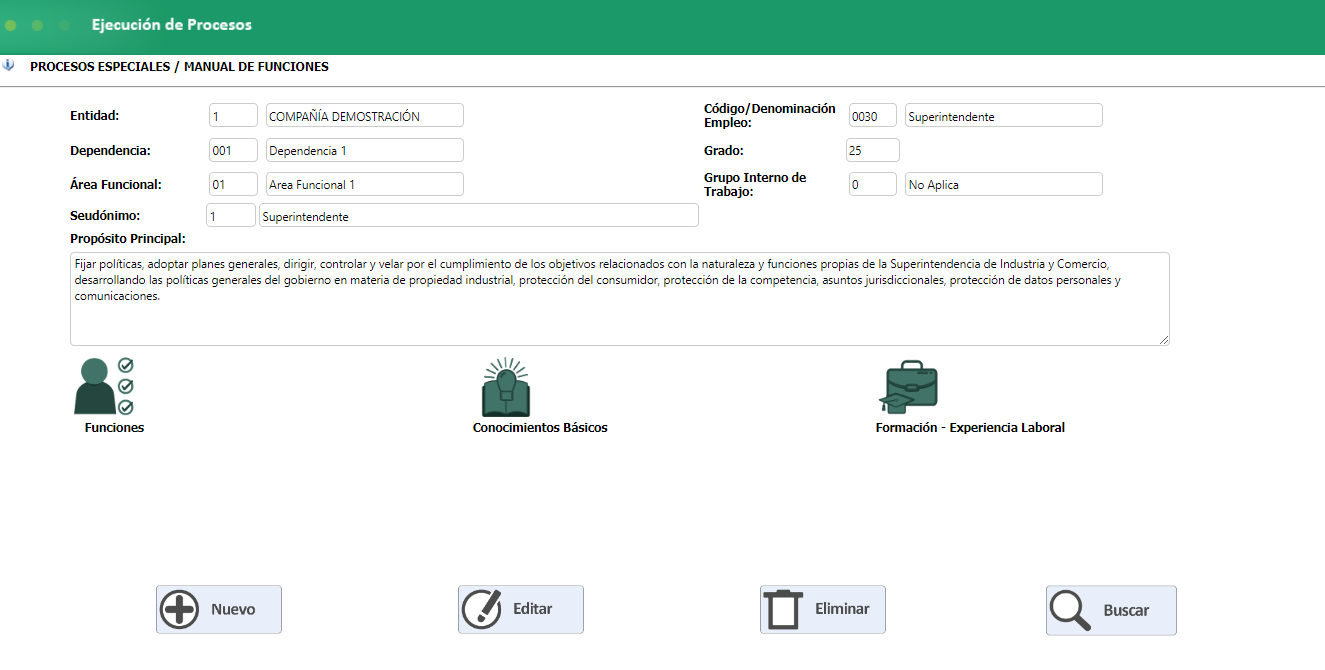The width and height of the screenshot is (1325, 670).
Task: Click the Seudónimo: label
Action: (105, 215)
